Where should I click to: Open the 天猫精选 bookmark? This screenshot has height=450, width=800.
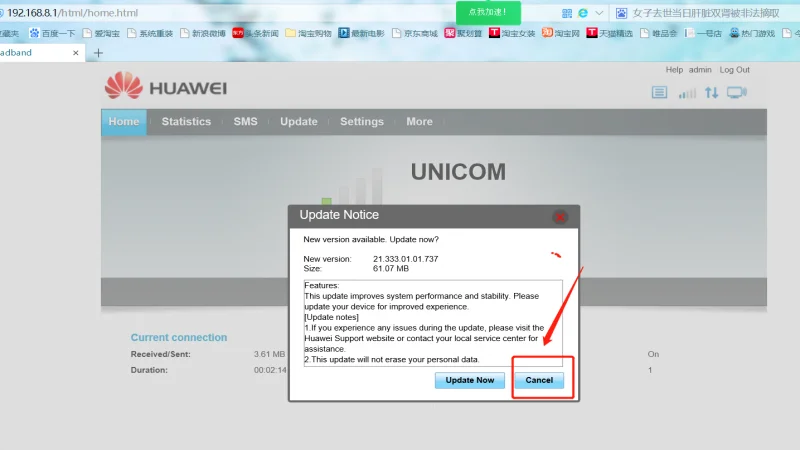click(610, 33)
